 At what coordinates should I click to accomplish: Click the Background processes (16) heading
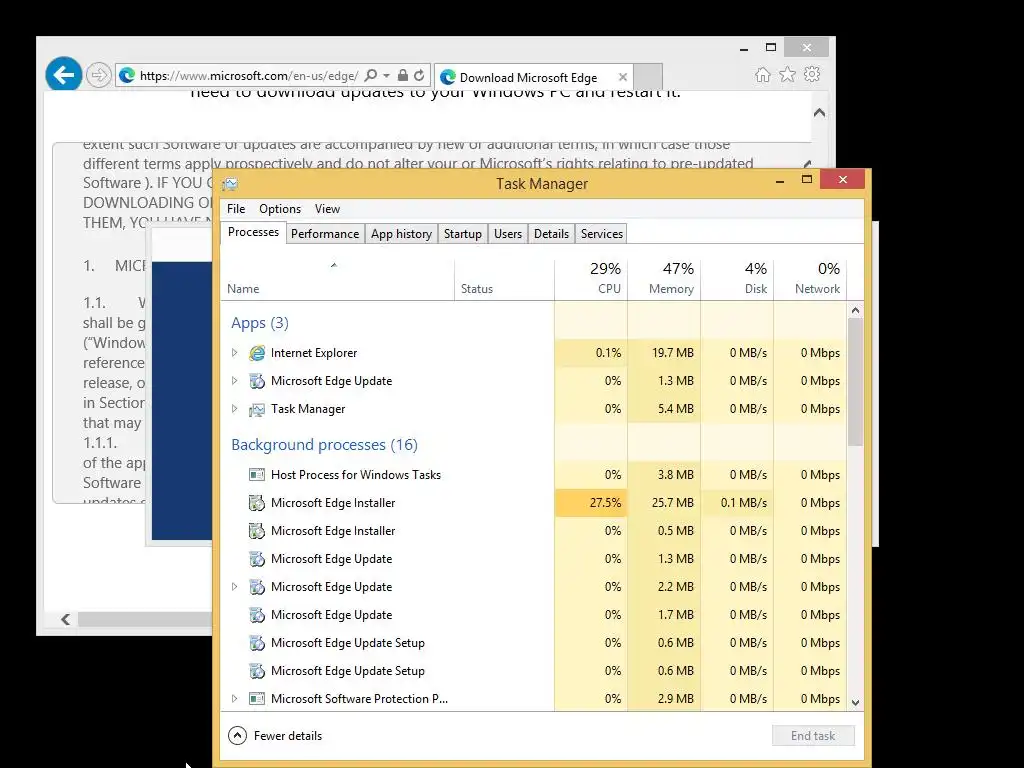tap(324, 445)
